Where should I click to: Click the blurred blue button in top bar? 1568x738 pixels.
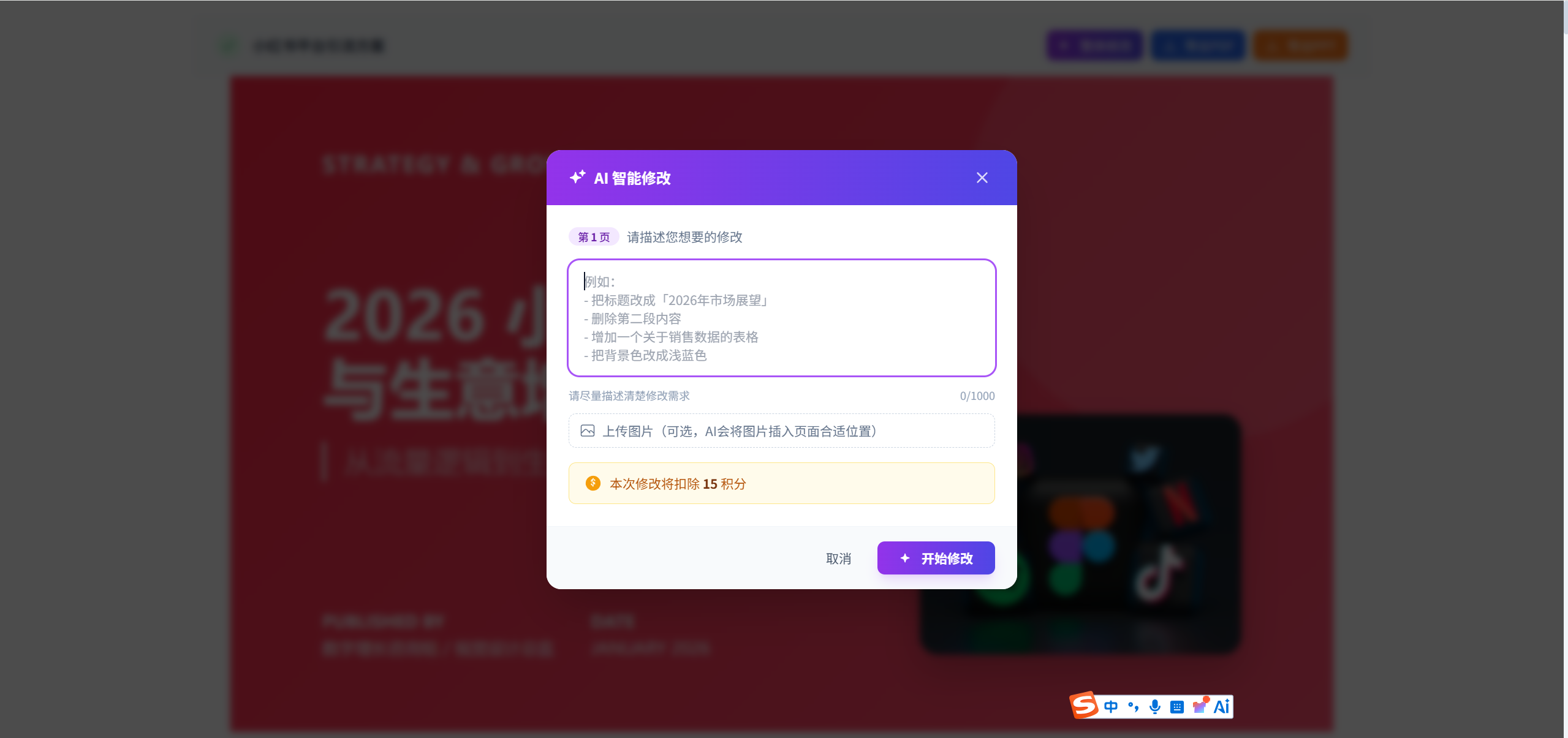[x=1198, y=45]
